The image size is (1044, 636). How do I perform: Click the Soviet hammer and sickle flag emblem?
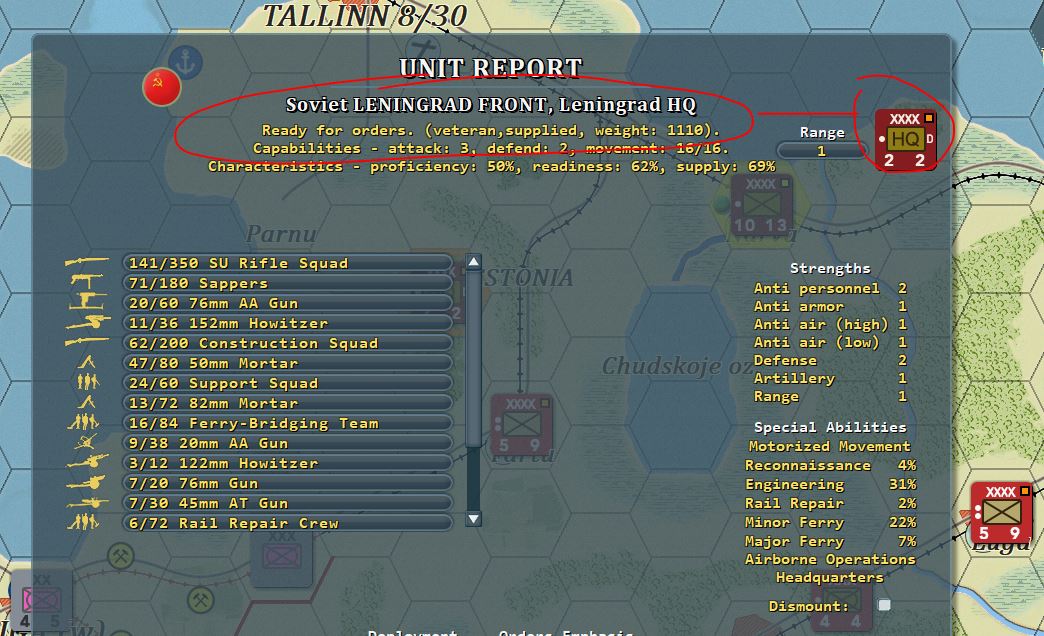coord(162,87)
